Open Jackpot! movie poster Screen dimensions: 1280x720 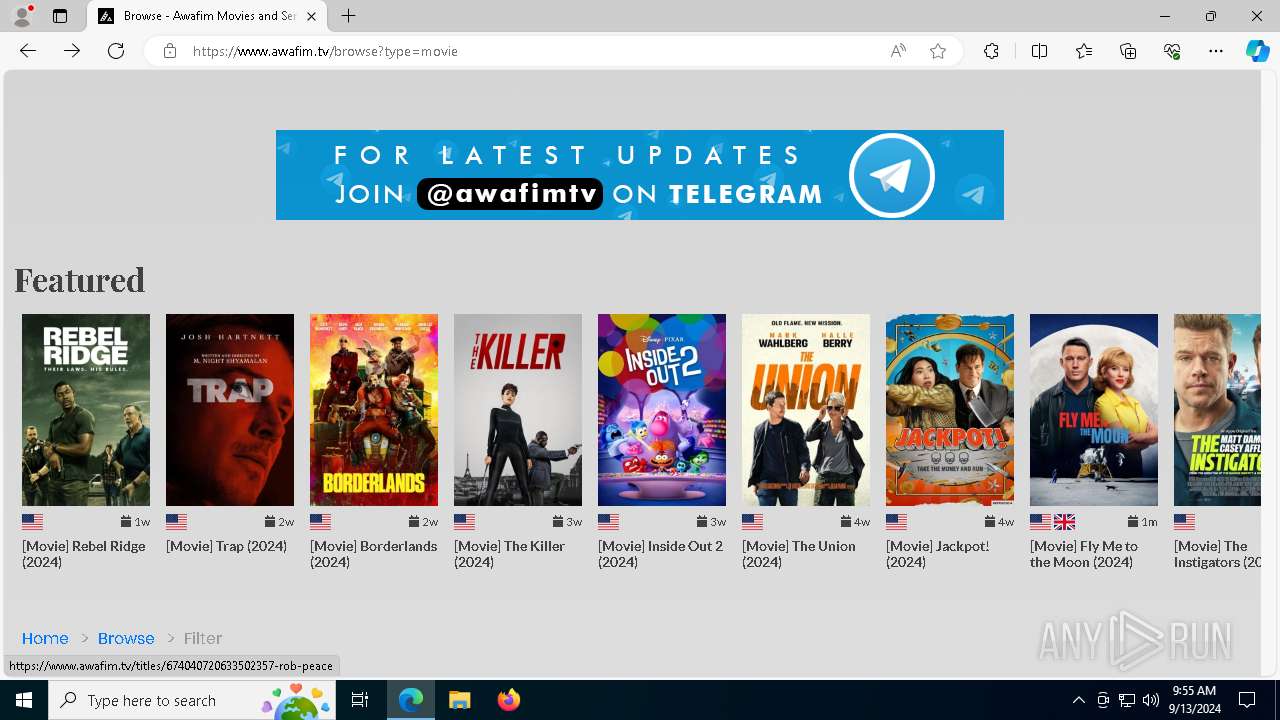pyautogui.click(x=950, y=410)
